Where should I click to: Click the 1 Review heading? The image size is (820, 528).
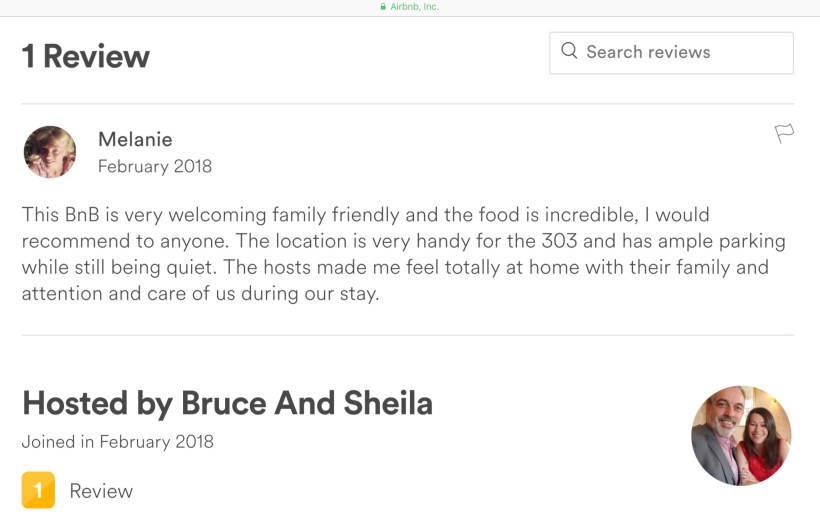[86, 56]
